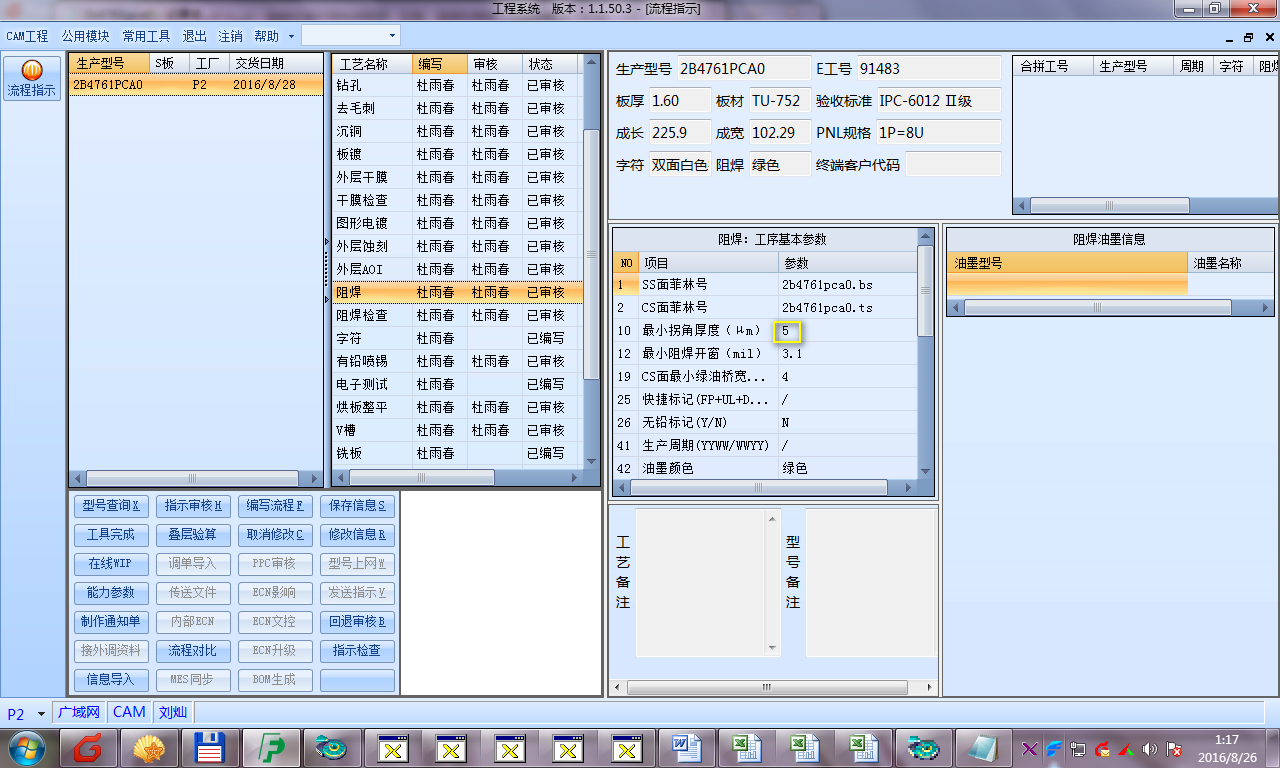Click the 能力参数 button
This screenshot has width=1280, height=768.
click(111, 593)
